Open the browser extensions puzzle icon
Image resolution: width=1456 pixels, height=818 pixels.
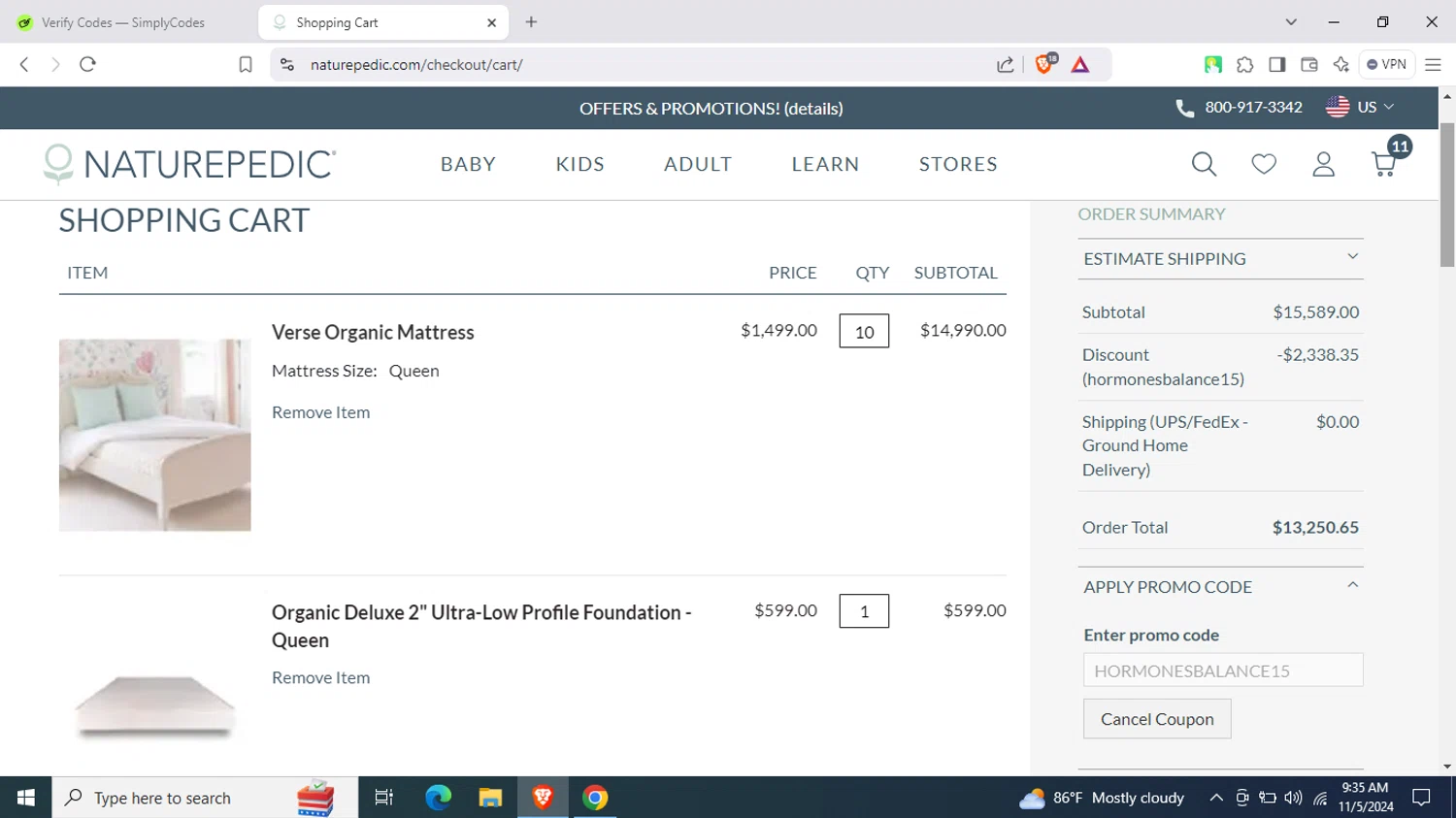click(1245, 65)
